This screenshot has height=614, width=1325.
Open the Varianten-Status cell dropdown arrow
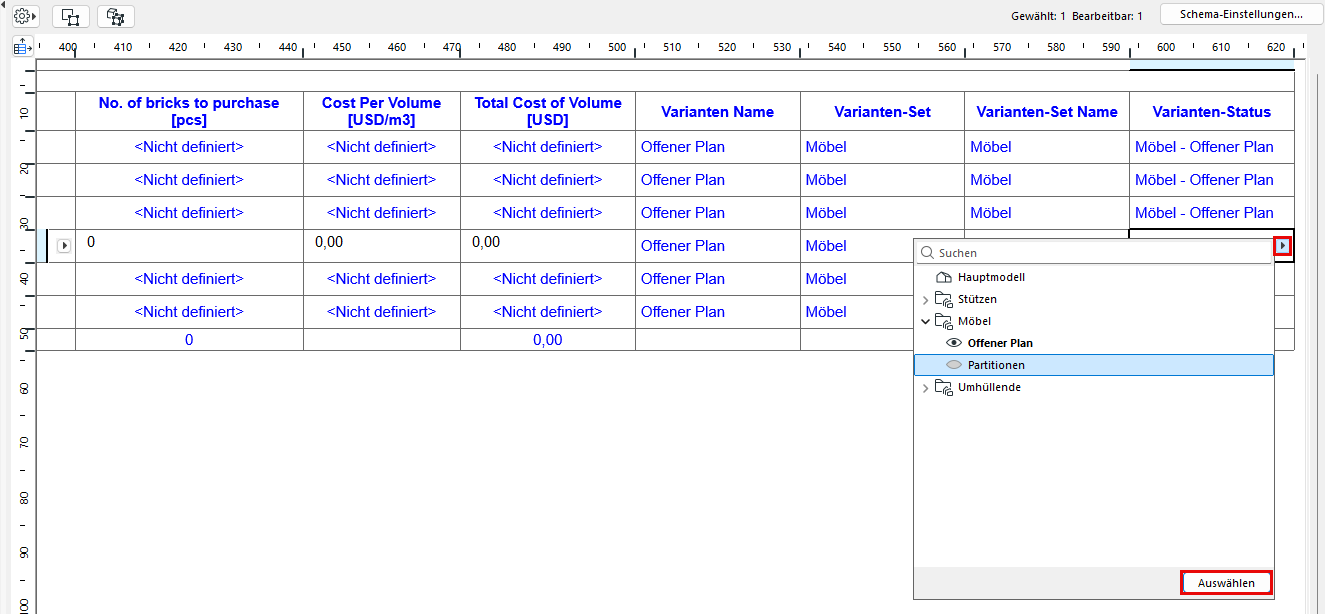click(1283, 246)
